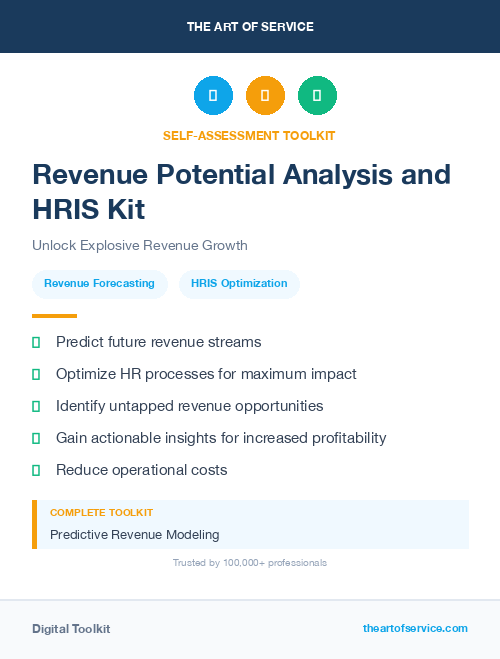This screenshot has width=500, height=659.
Task: Click the Revenue Potential Analysis and HRIS Kit title
Action: pos(242,192)
